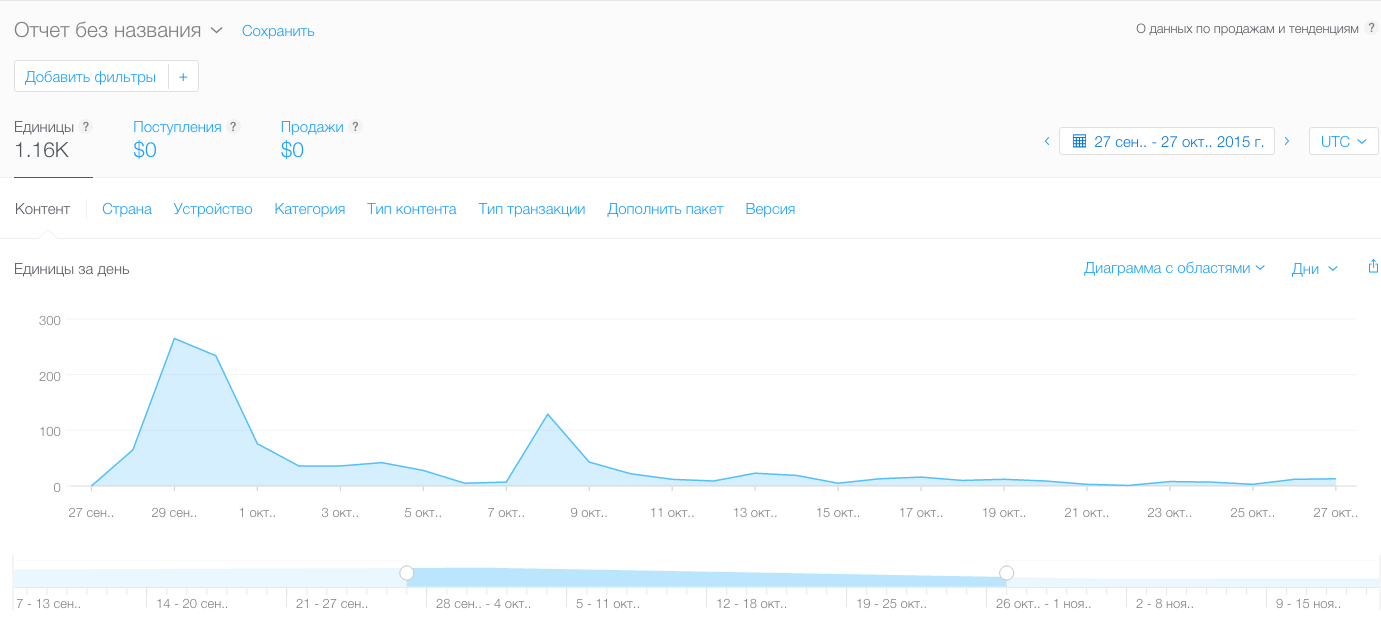Switch to the Тип контента tab
Viewport: 1381px width, 636px height.
(x=412, y=209)
